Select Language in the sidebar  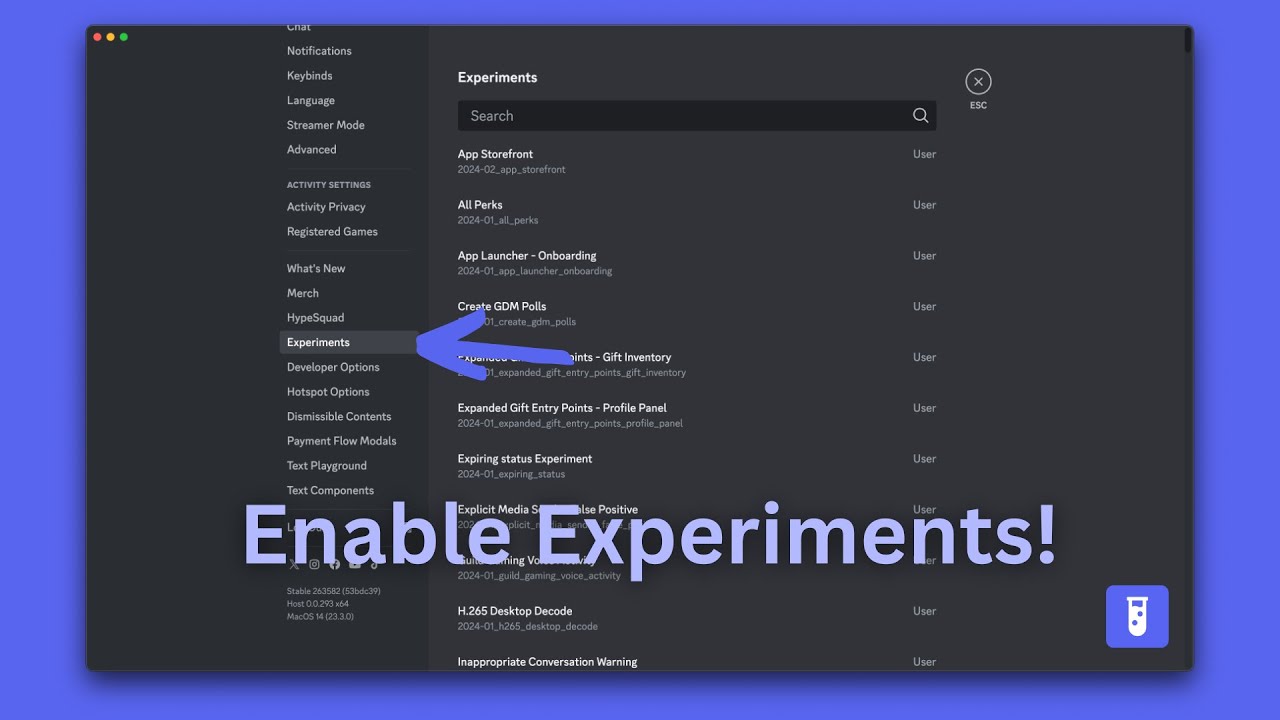tap(311, 101)
